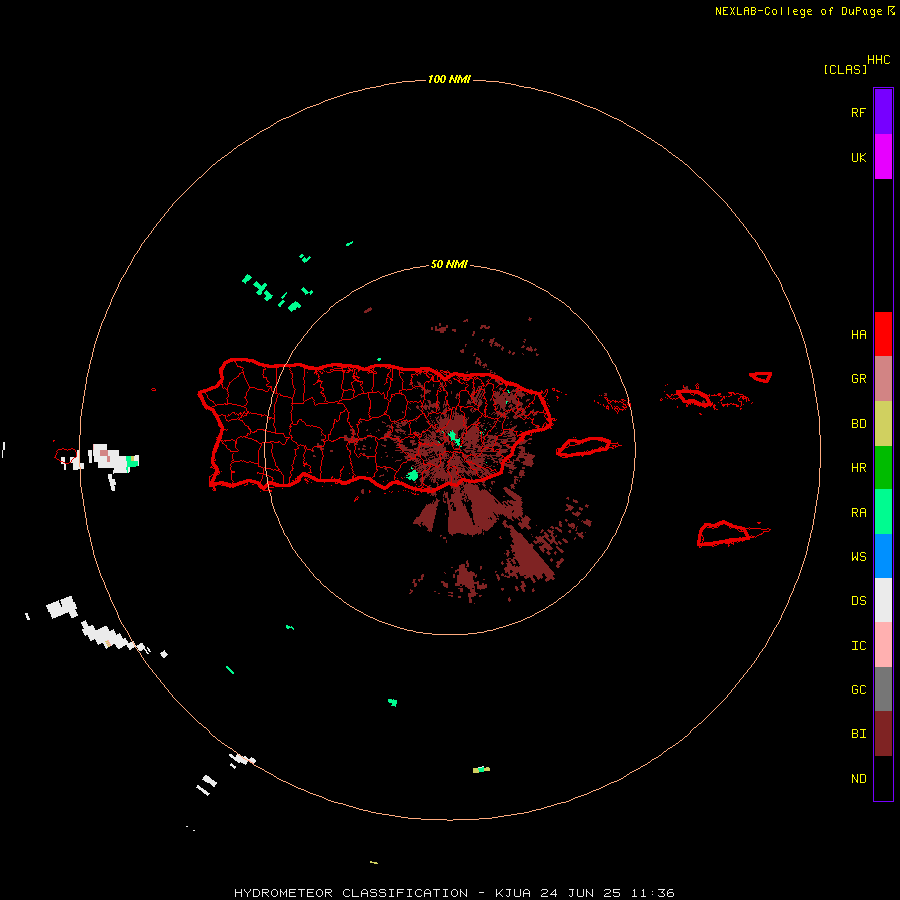Click the "HYDROMETEOR CLASSIFICATION" caption text
This screenshot has width=900, height=900.
pyautogui.click(x=351, y=893)
